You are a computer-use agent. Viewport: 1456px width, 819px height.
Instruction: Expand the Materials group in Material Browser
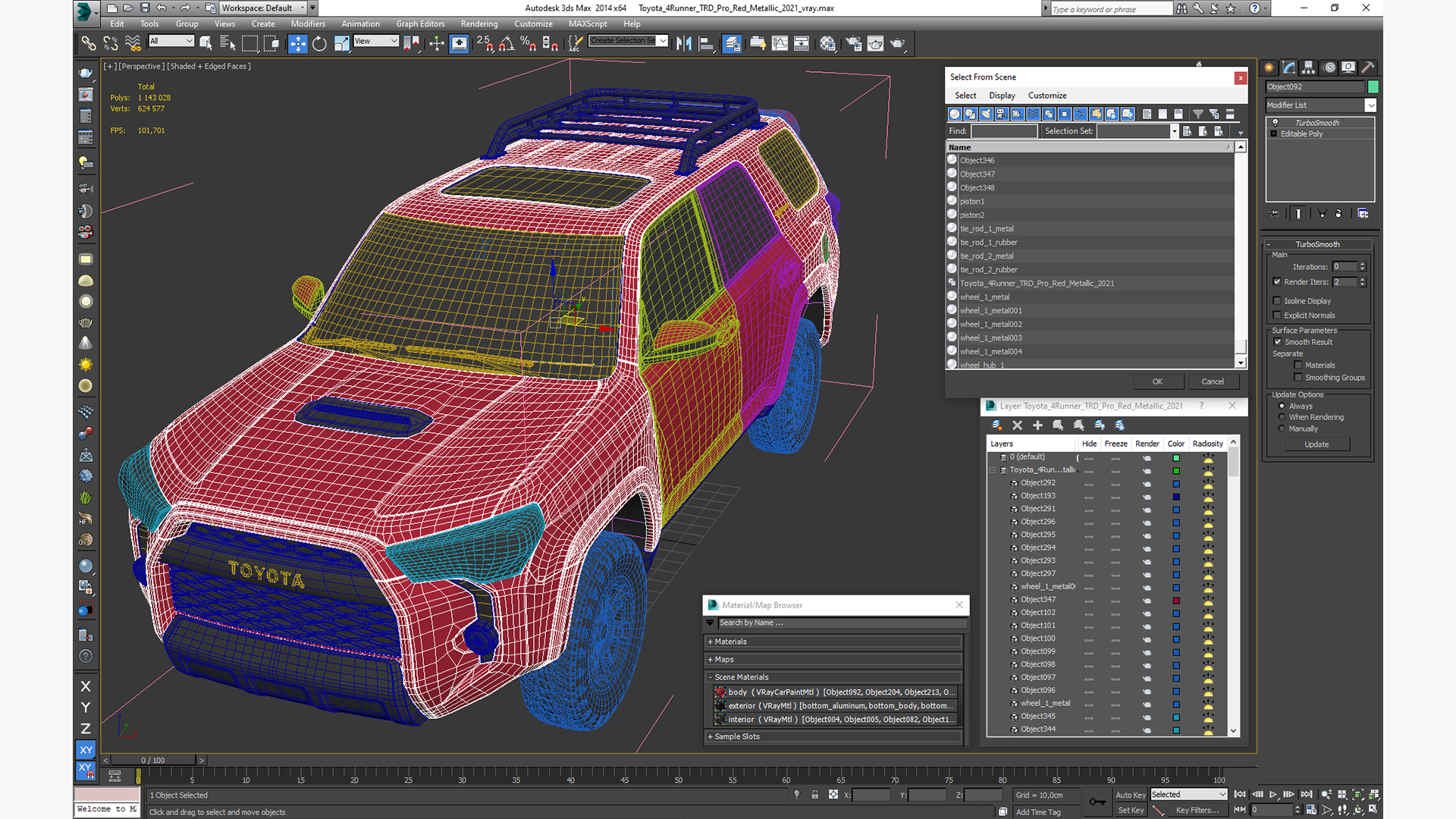pos(711,642)
